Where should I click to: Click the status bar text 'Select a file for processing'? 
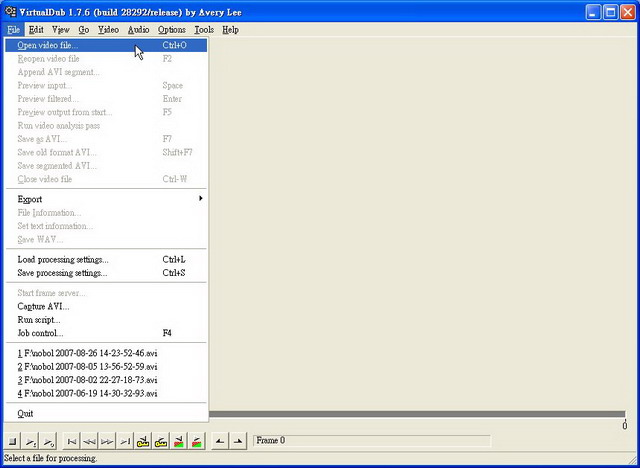pyautogui.click(x=51, y=458)
